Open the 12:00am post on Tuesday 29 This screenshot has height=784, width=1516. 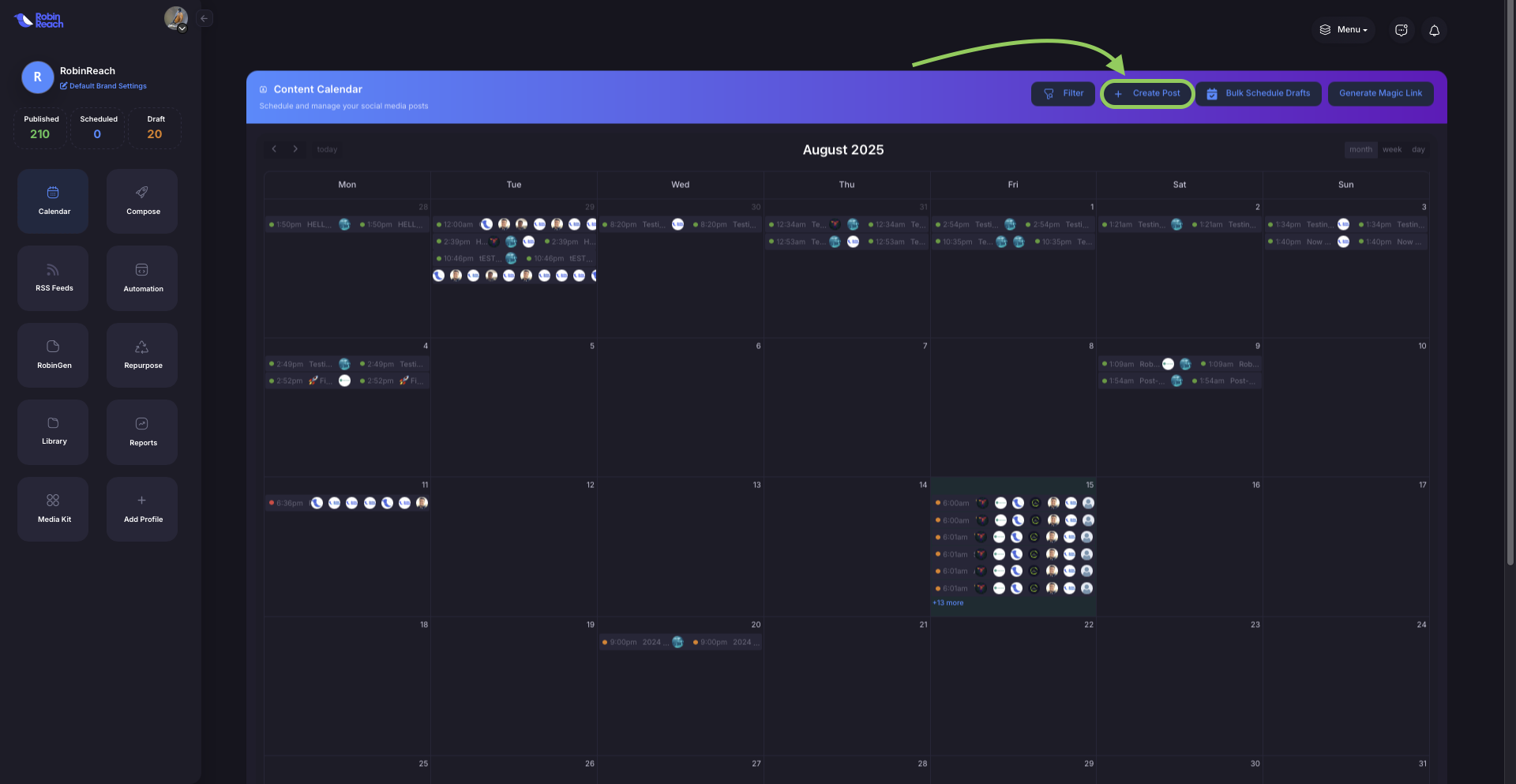(x=515, y=225)
